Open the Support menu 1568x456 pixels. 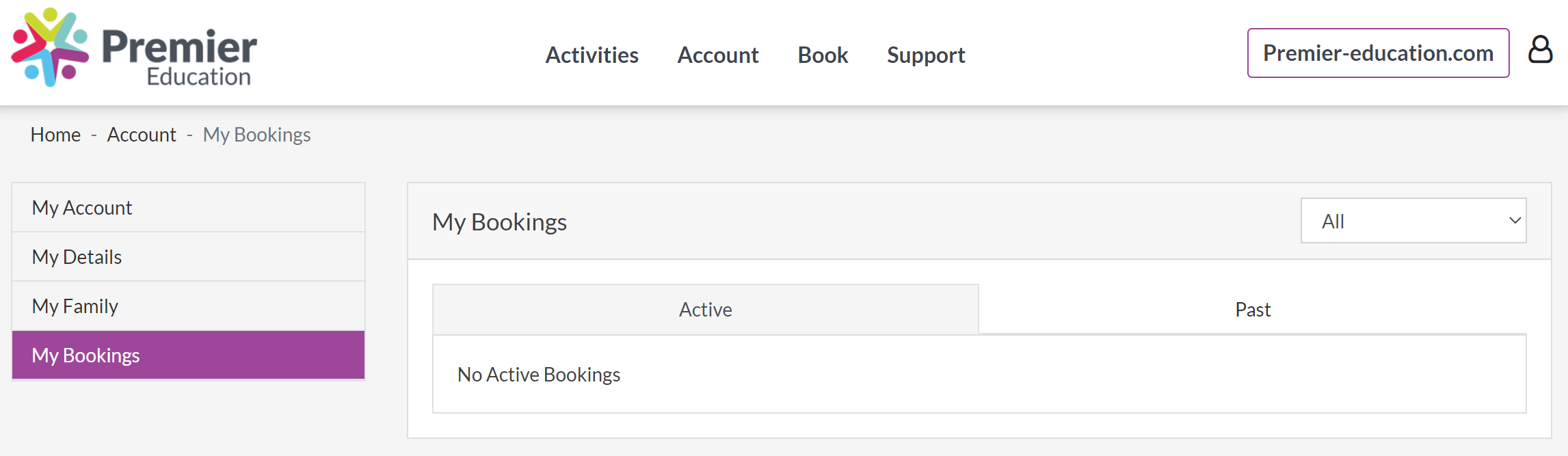coord(926,55)
